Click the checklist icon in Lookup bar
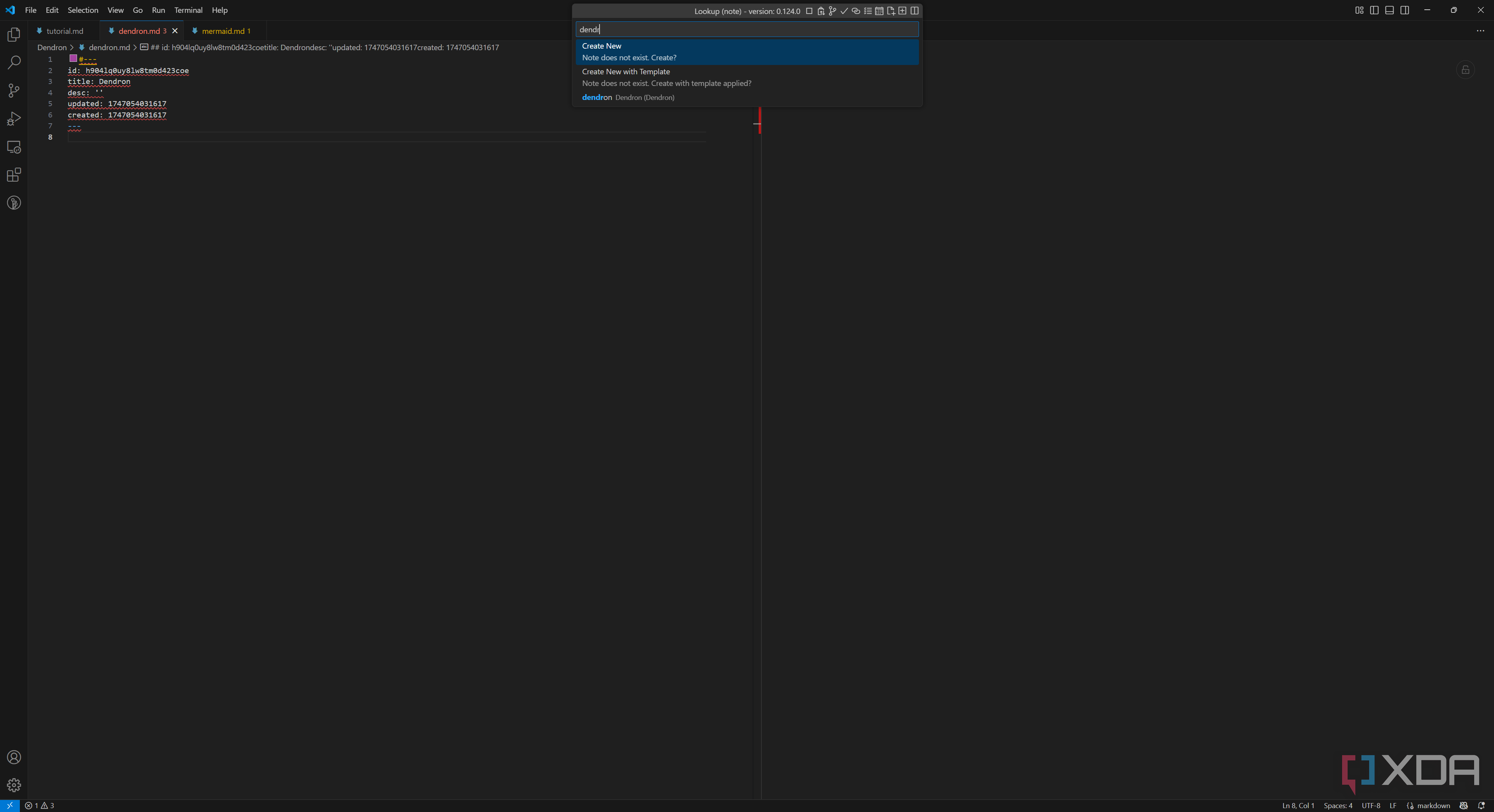1494x812 pixels. 868,11
